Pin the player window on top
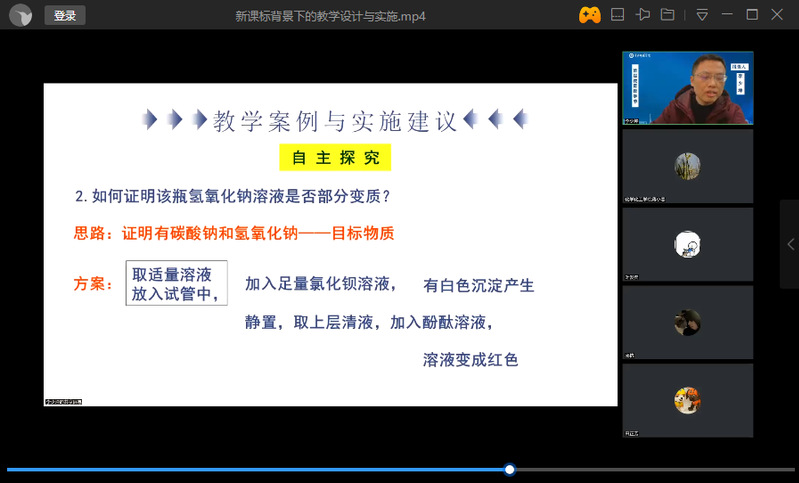Viewport: 799px width, 483px height. click(643, 15)
